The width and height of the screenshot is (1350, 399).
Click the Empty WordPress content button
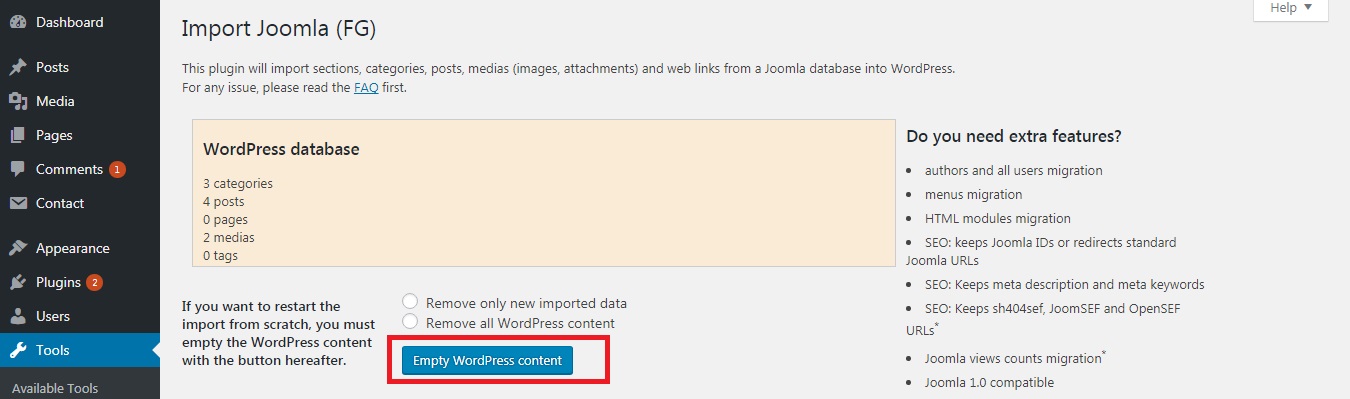(487, 360)
